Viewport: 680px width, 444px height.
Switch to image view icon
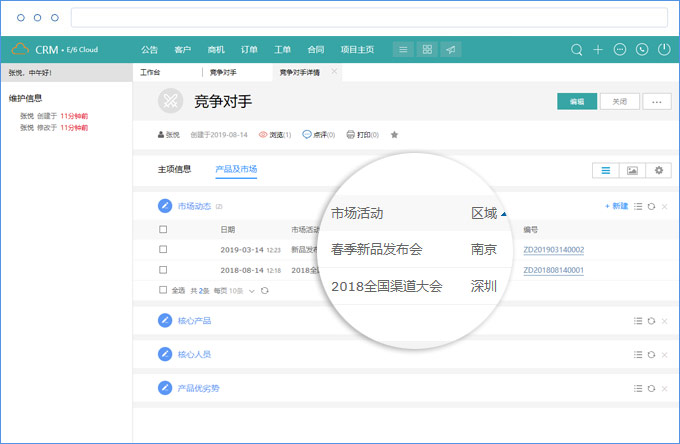point(632,170)
